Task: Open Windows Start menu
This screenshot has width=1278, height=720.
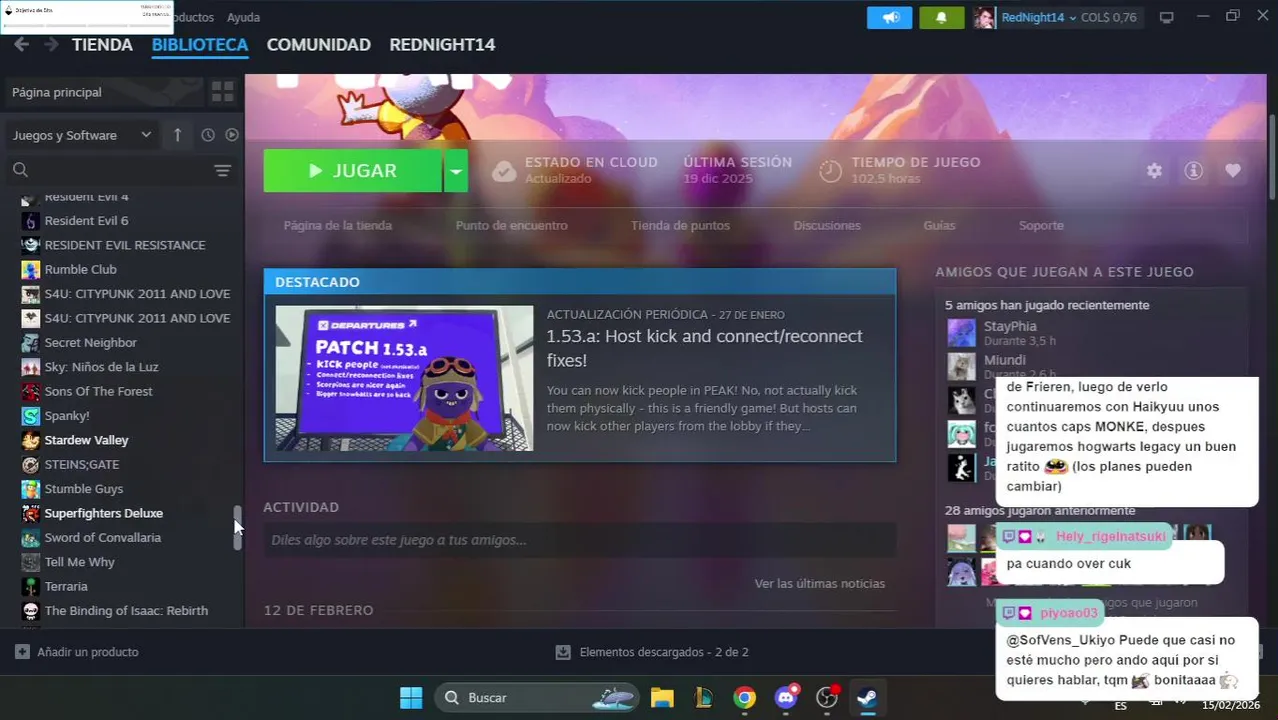Action: 411,698
